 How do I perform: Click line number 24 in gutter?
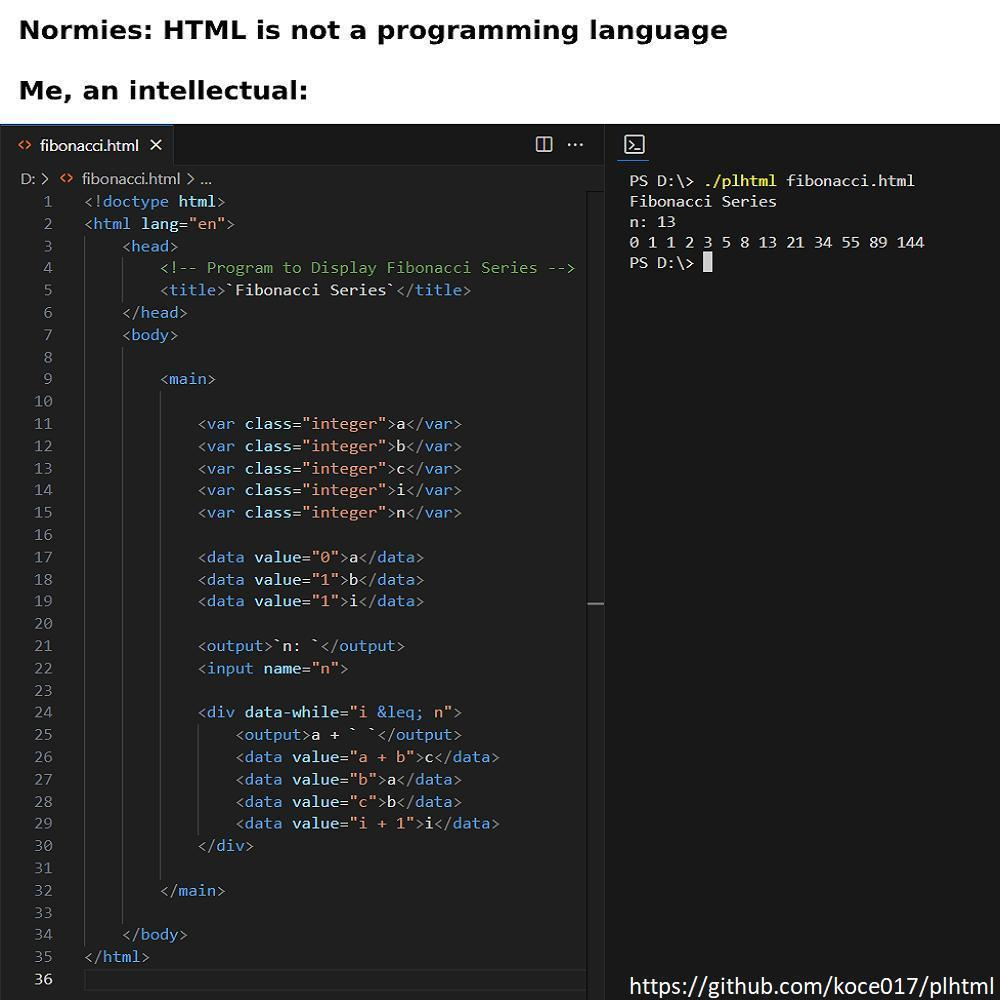point(43,712)
